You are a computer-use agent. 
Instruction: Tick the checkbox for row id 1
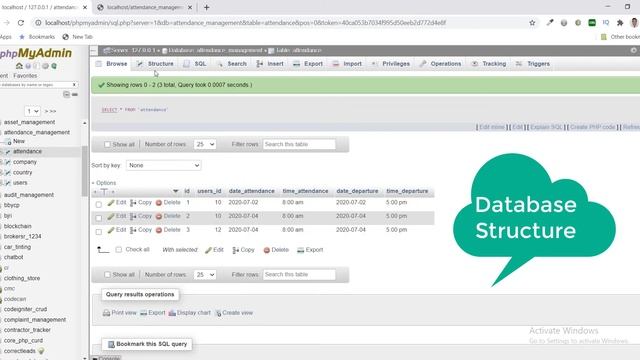[x=99, y=204]
